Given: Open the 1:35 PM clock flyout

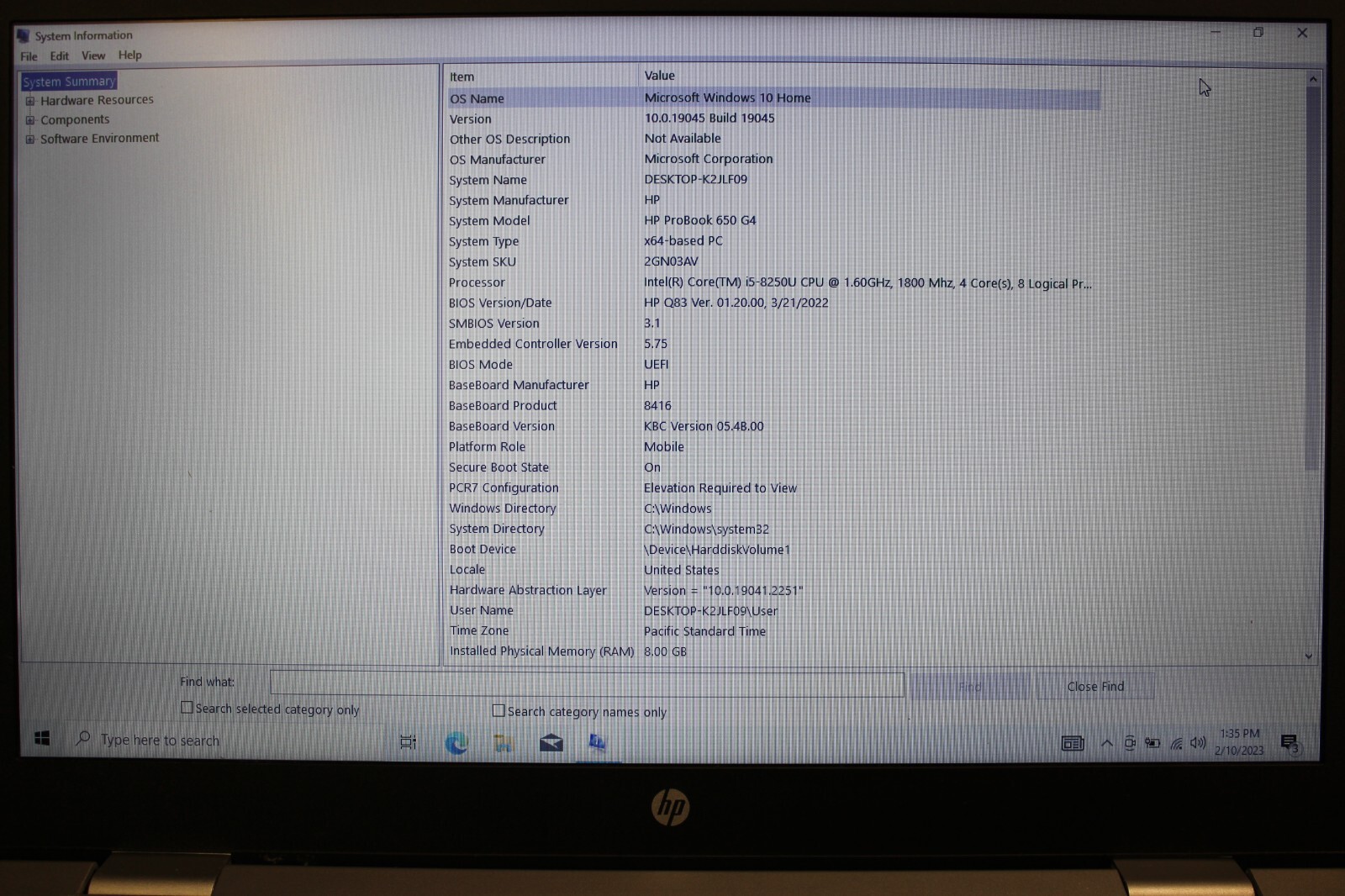Looking at the screenshot, I should [1239, 741].
